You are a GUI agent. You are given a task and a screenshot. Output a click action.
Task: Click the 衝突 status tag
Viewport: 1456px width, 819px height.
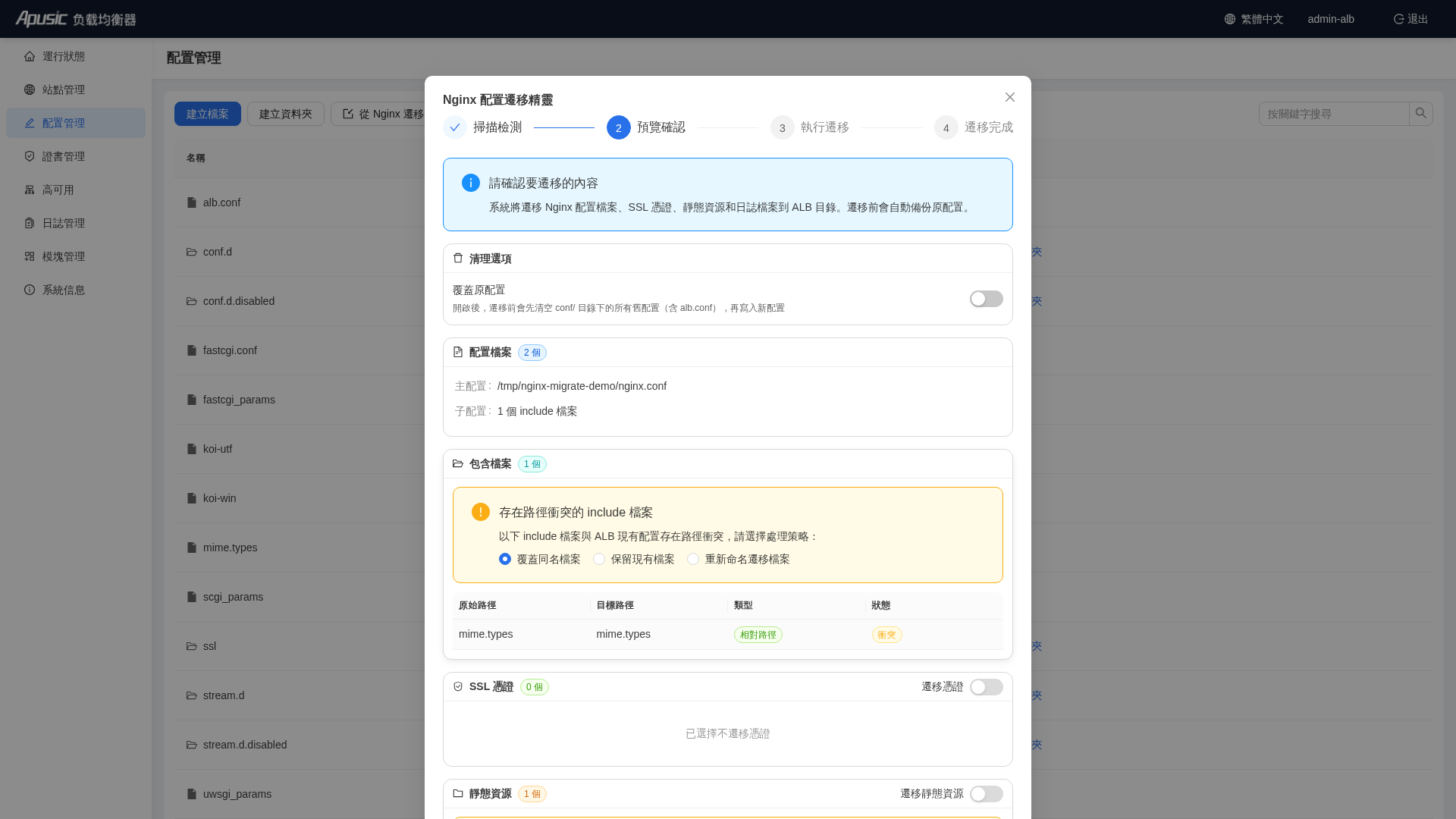[x=886, y=635]
